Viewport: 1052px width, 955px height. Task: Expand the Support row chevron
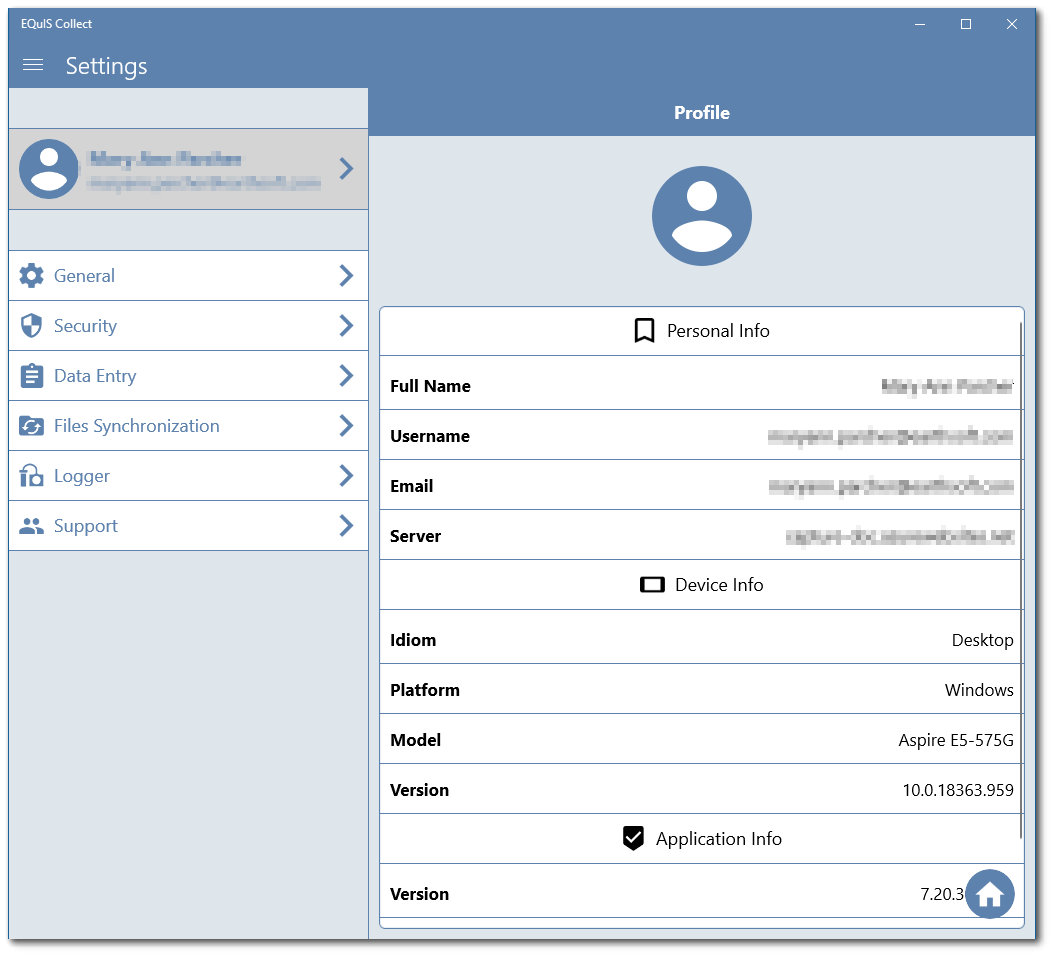pos(346,525)
